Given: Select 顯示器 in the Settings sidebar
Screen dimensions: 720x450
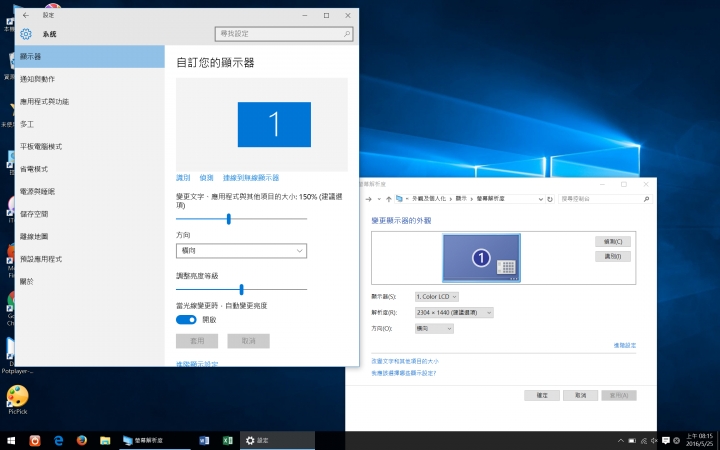Looking at the screenshot, I should click(90, 56).
